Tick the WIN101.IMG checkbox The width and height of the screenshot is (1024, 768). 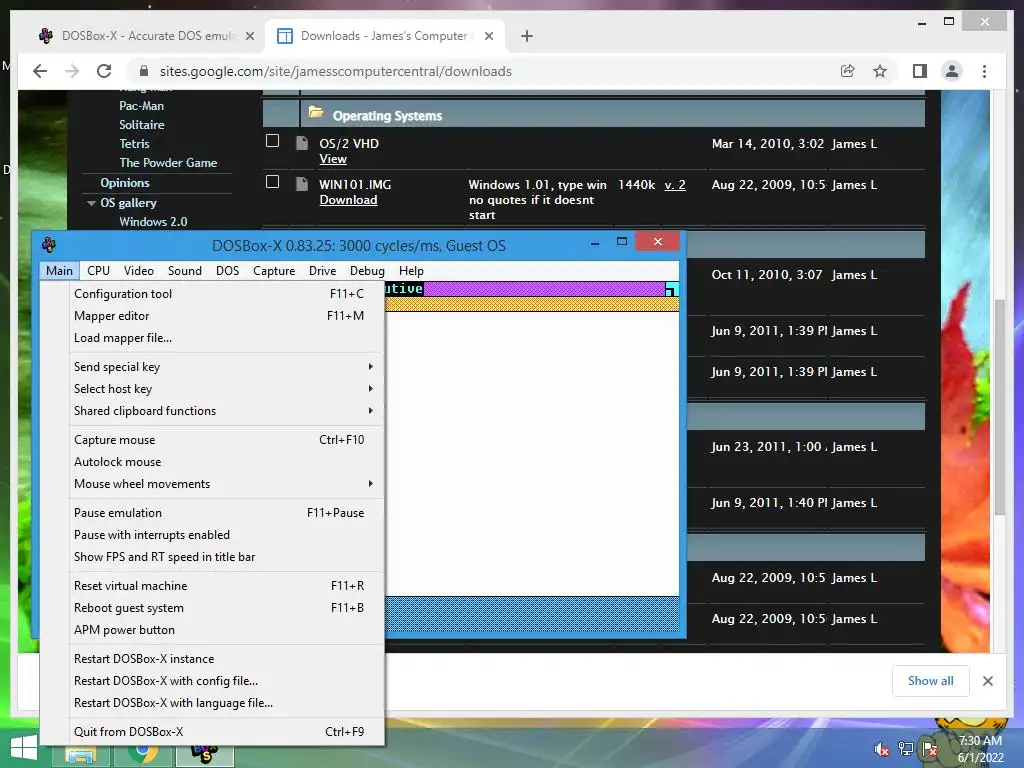point(272,182)
